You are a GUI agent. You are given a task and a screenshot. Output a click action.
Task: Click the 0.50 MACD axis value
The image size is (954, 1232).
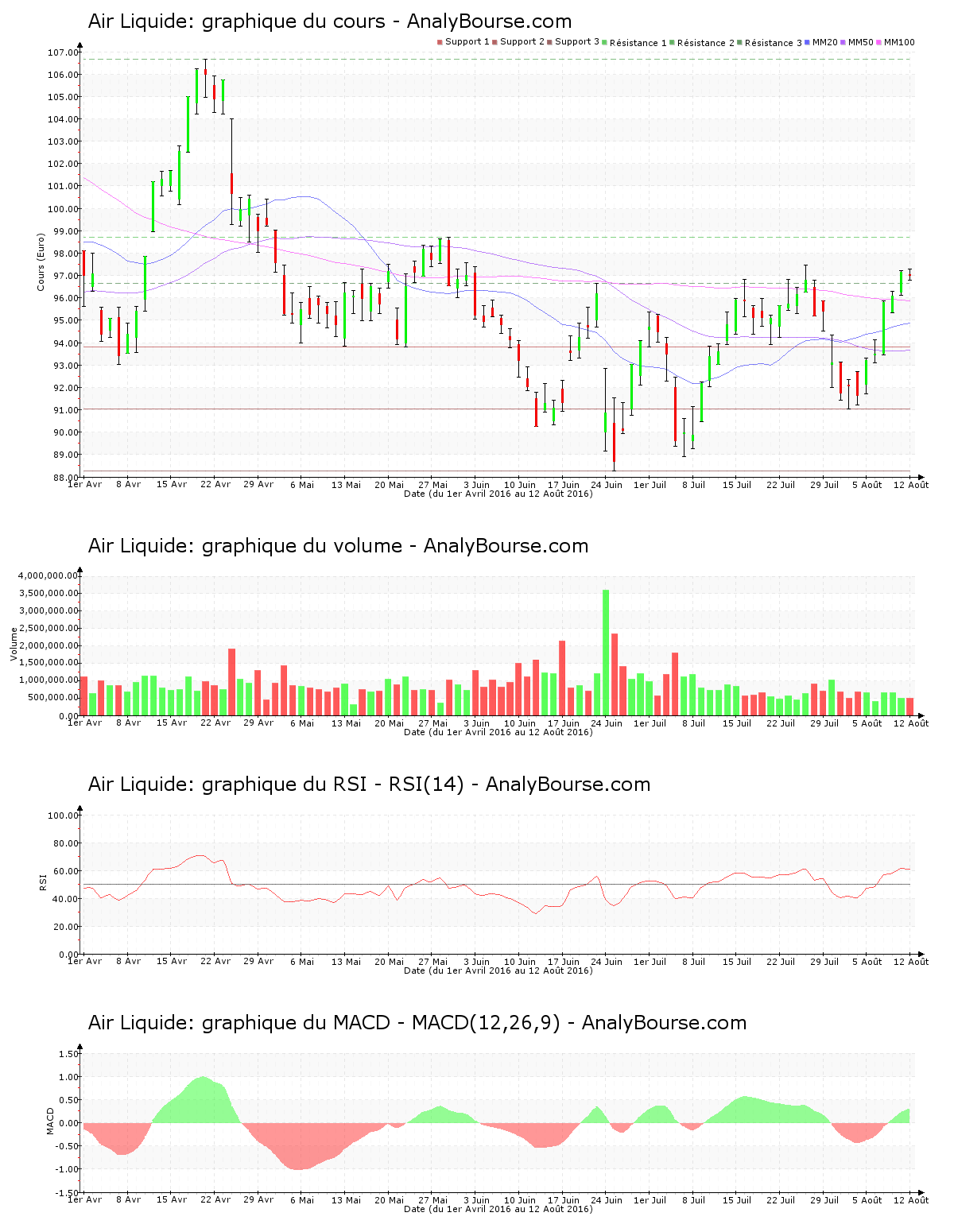(x=70, y=1100)
